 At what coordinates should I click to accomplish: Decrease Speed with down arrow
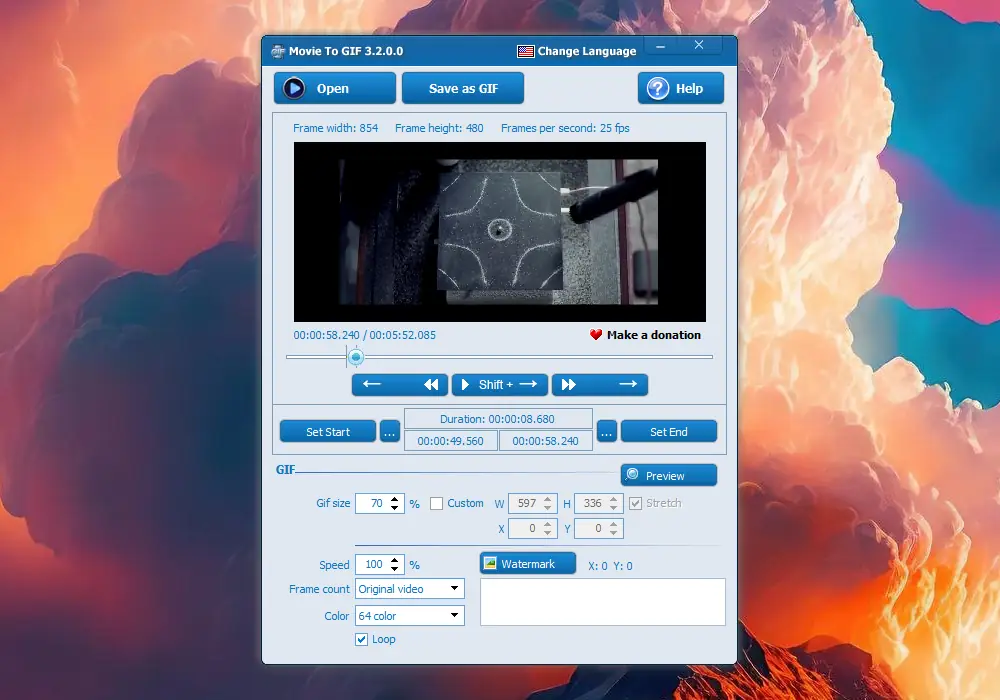tap(395, 569)
